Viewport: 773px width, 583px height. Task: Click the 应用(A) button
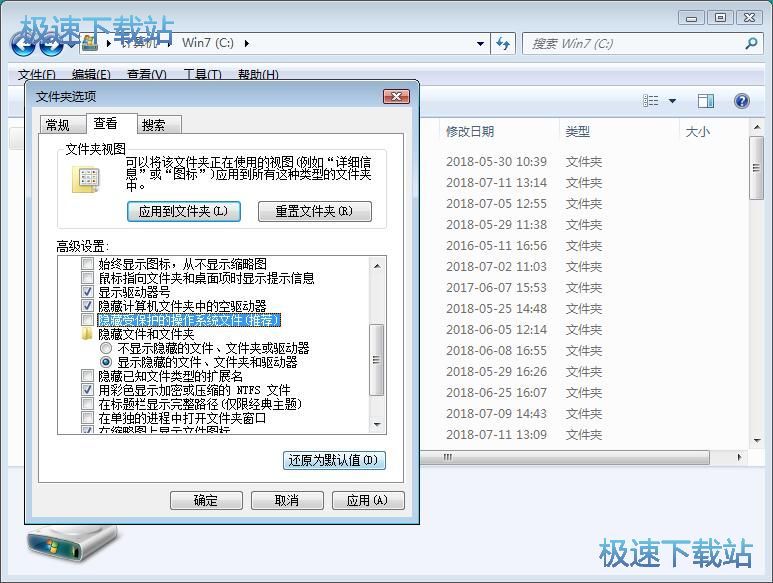(x=368, y=501)
